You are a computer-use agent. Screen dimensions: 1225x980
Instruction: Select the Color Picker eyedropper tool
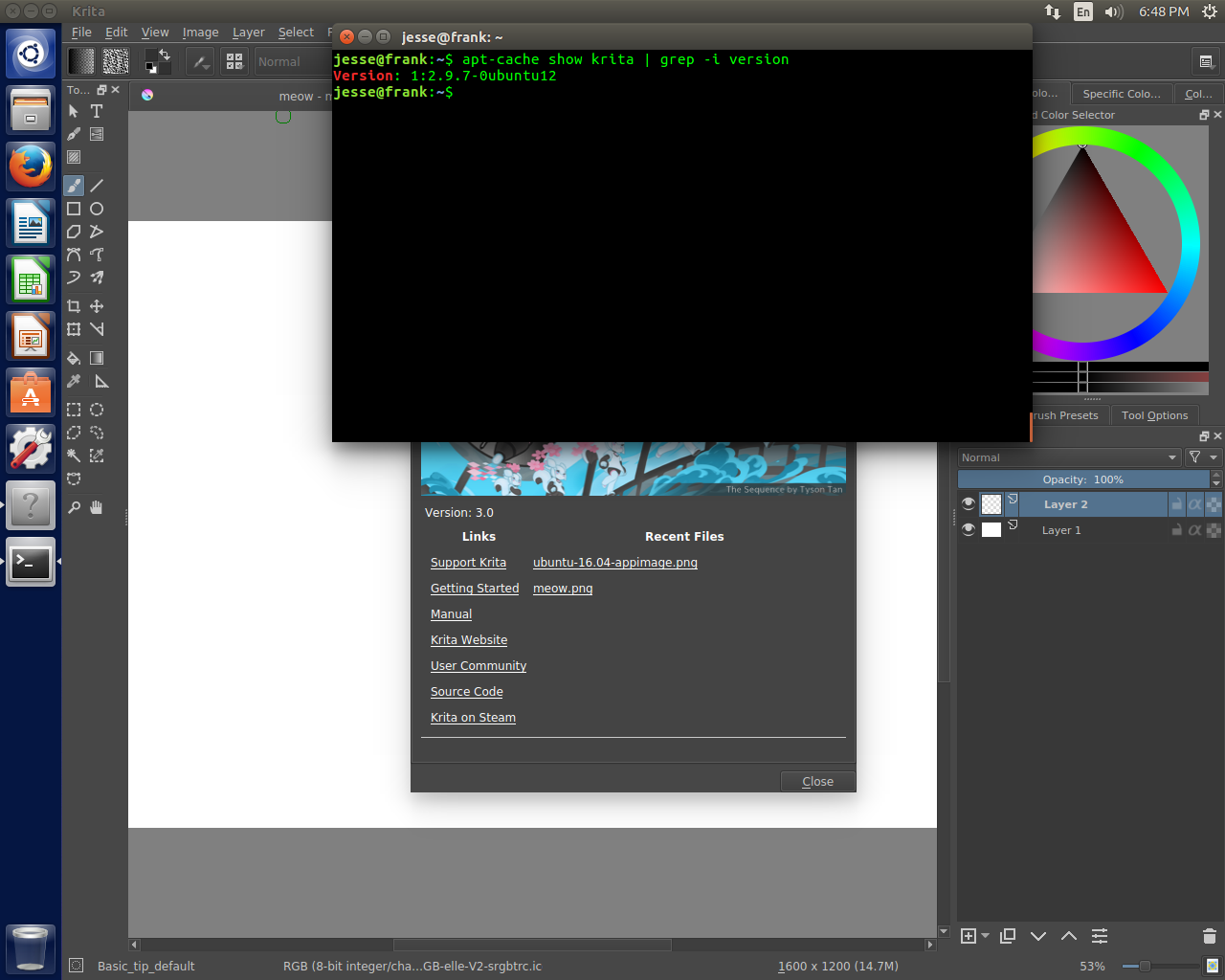(74, 381)
